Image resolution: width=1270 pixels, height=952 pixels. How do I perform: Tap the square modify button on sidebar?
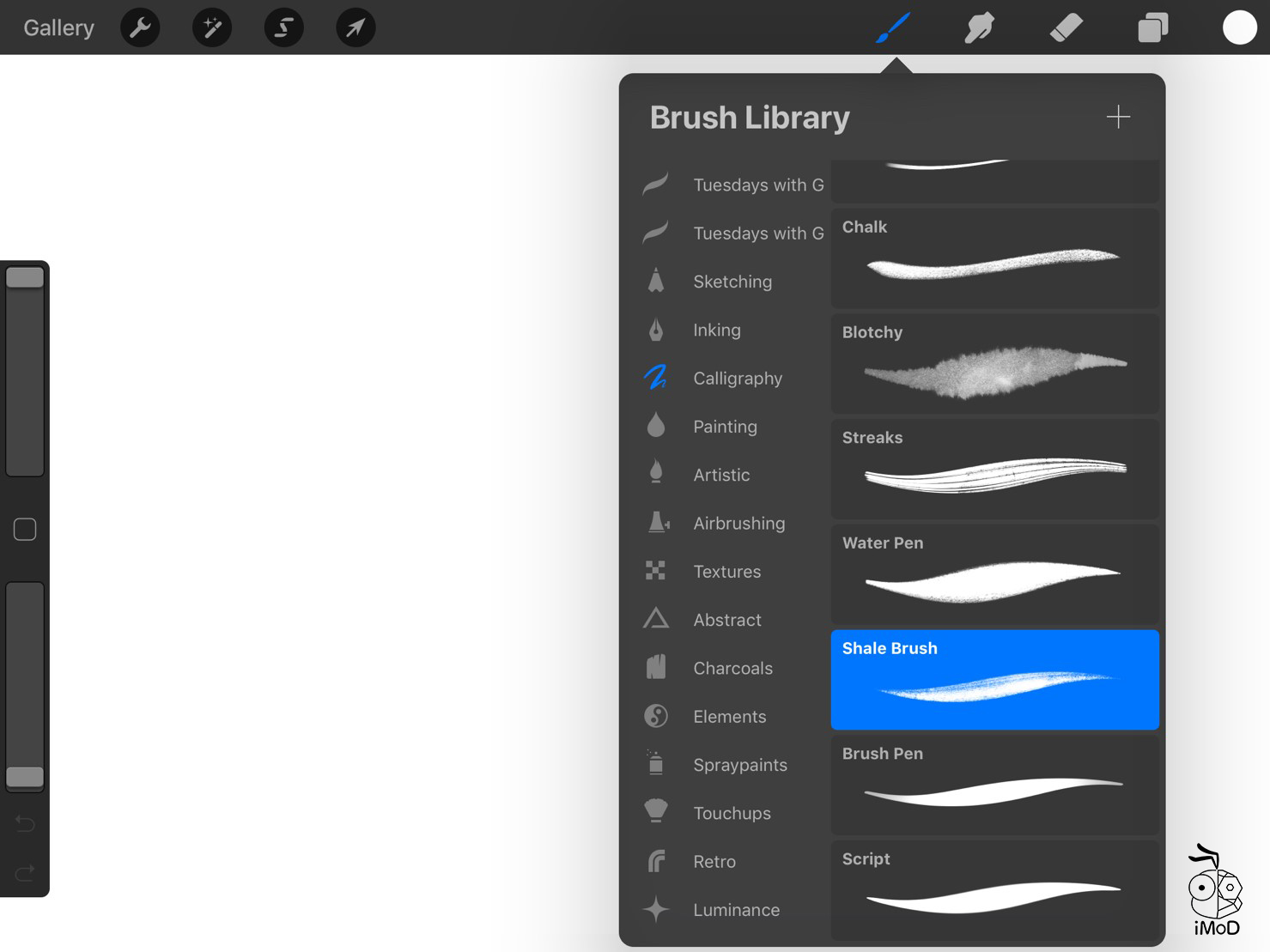[25, 530]
